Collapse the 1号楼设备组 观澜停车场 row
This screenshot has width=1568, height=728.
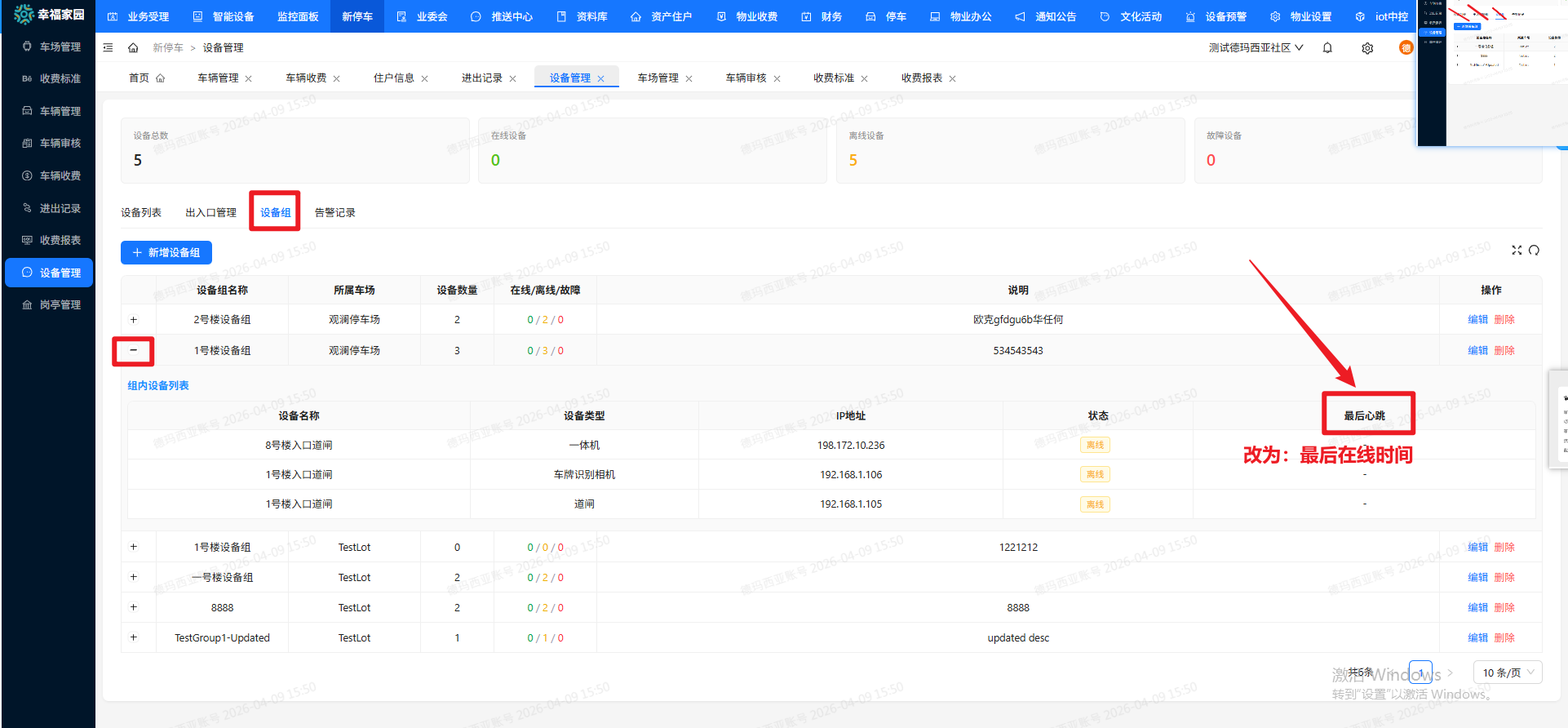click(134, 350)
